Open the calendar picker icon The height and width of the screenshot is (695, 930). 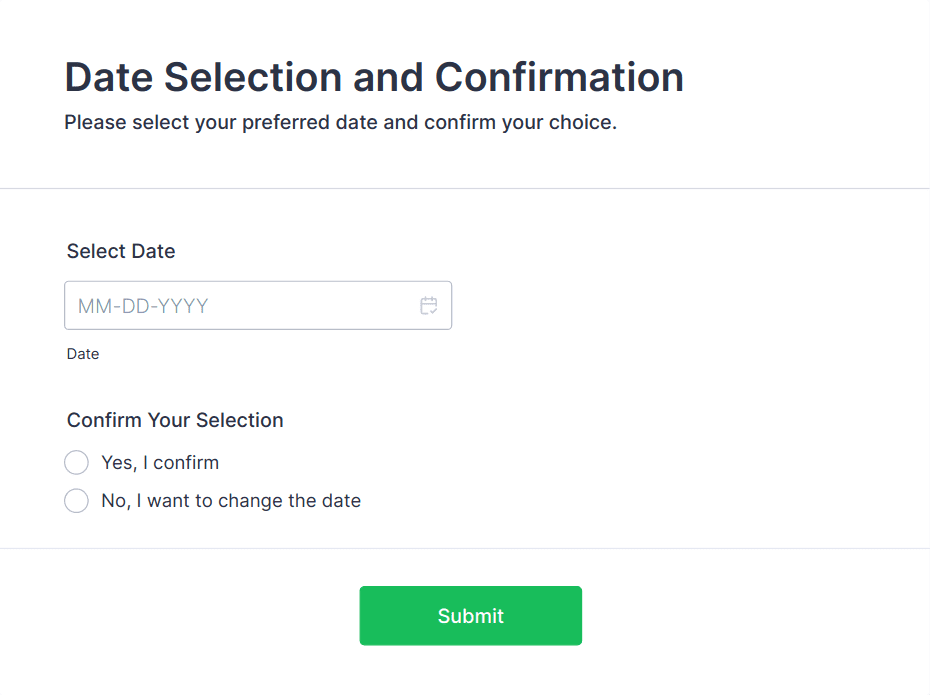tap(429, 306)
